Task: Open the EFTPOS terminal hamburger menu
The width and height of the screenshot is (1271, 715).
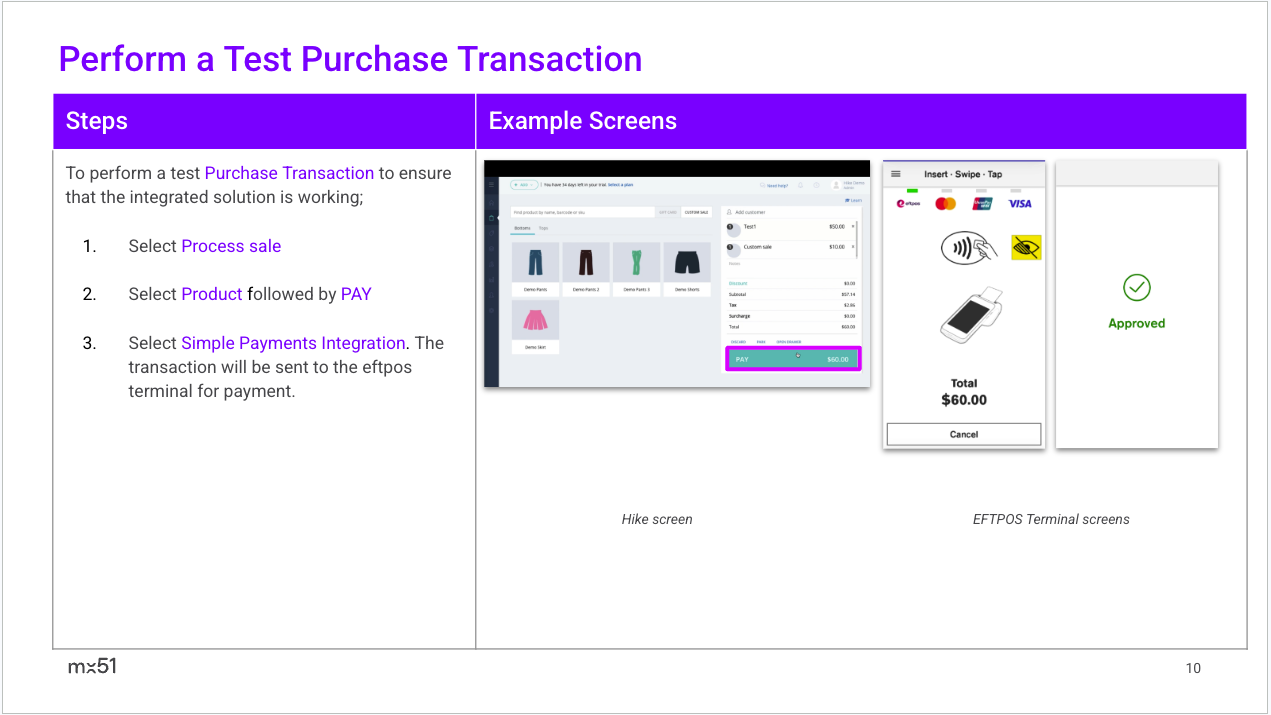Action: pyautogui.click(x=896, y=174)
